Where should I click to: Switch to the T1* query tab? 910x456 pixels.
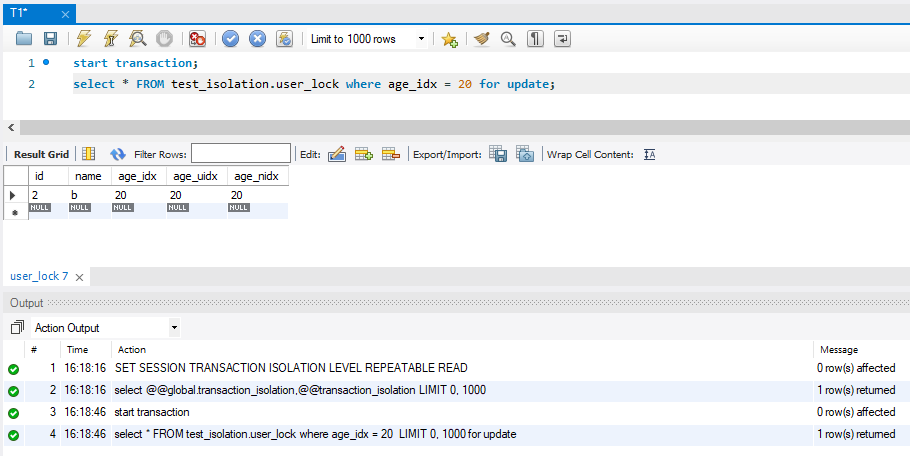coord(19,13)
